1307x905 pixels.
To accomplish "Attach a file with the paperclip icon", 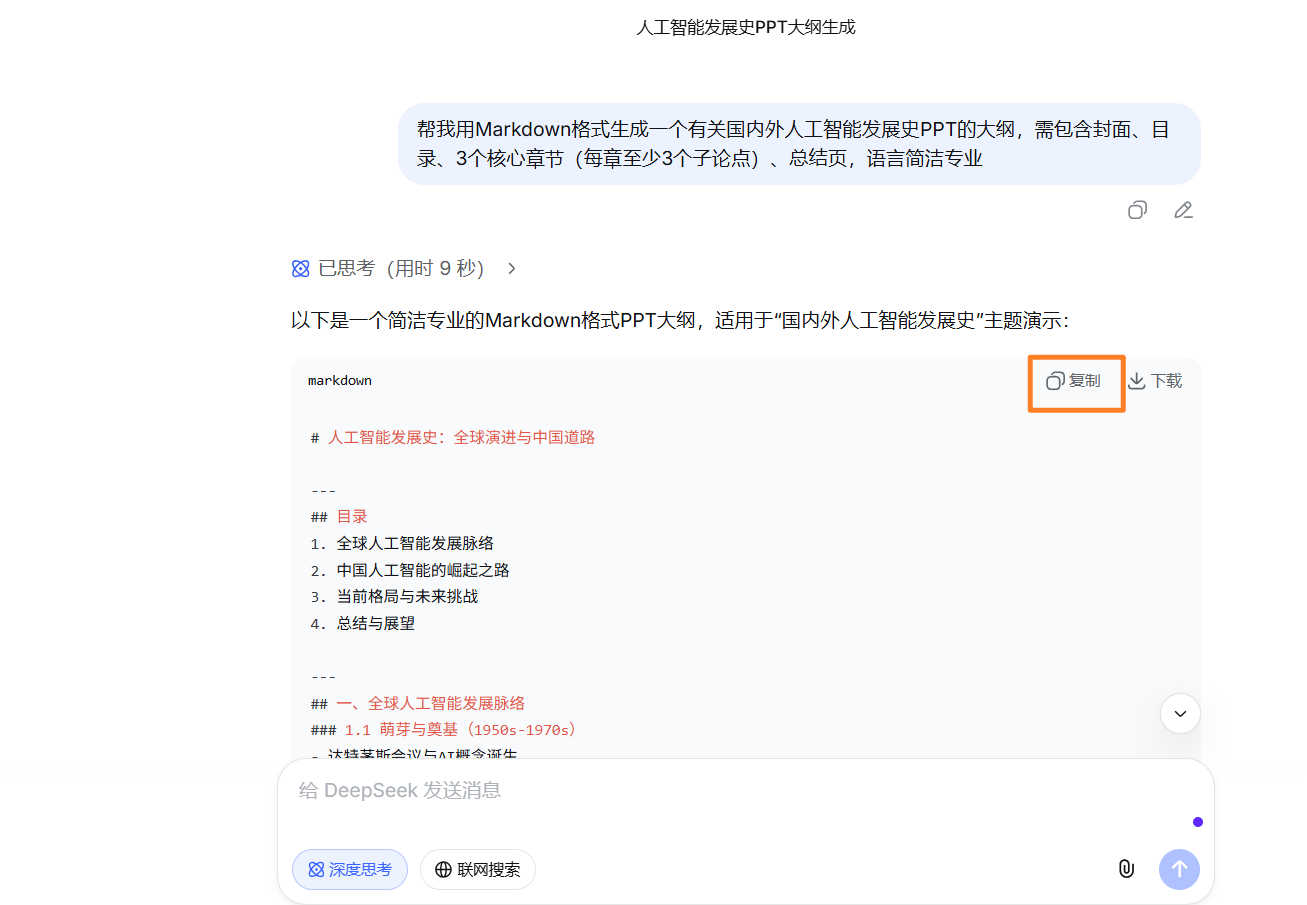I will [x=1126, y=869].
